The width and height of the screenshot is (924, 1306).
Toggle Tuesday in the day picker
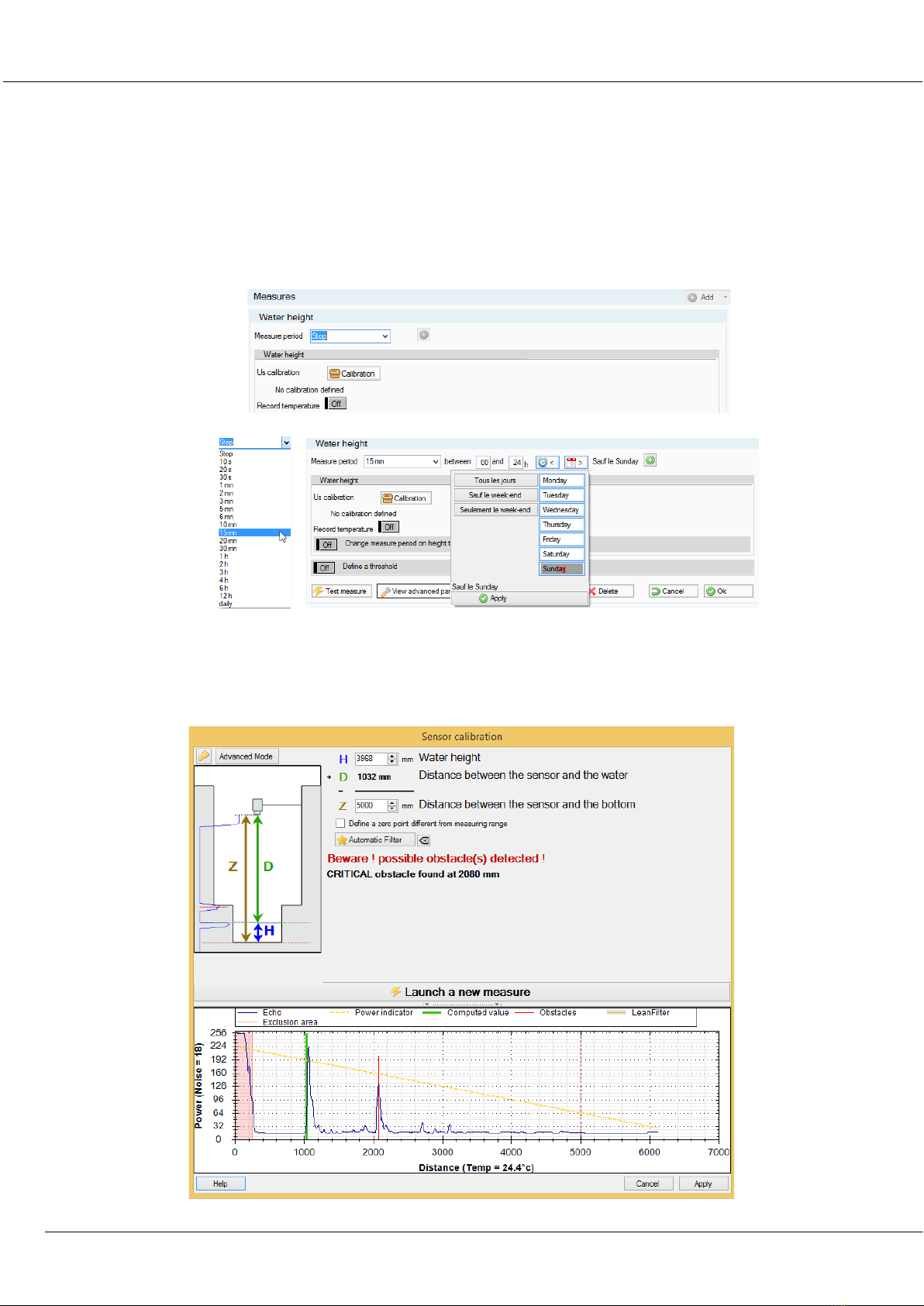[x=562, y=495]
